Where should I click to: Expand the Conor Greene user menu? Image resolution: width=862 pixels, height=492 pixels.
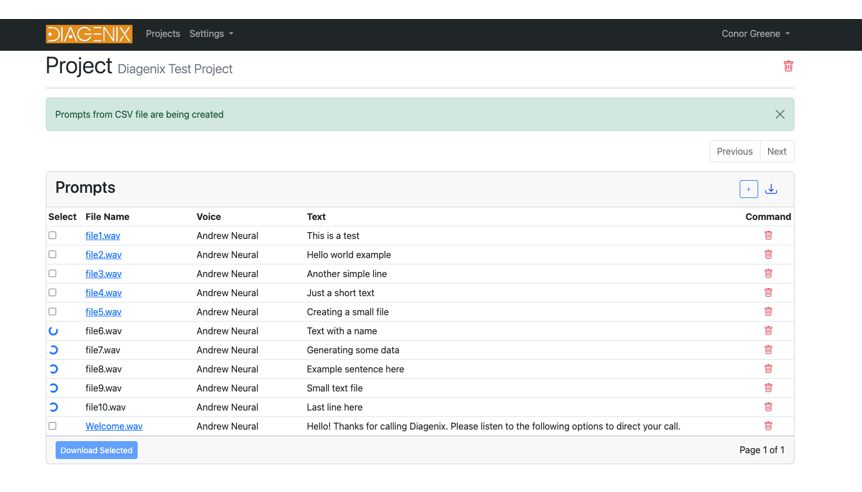point(755,34)
